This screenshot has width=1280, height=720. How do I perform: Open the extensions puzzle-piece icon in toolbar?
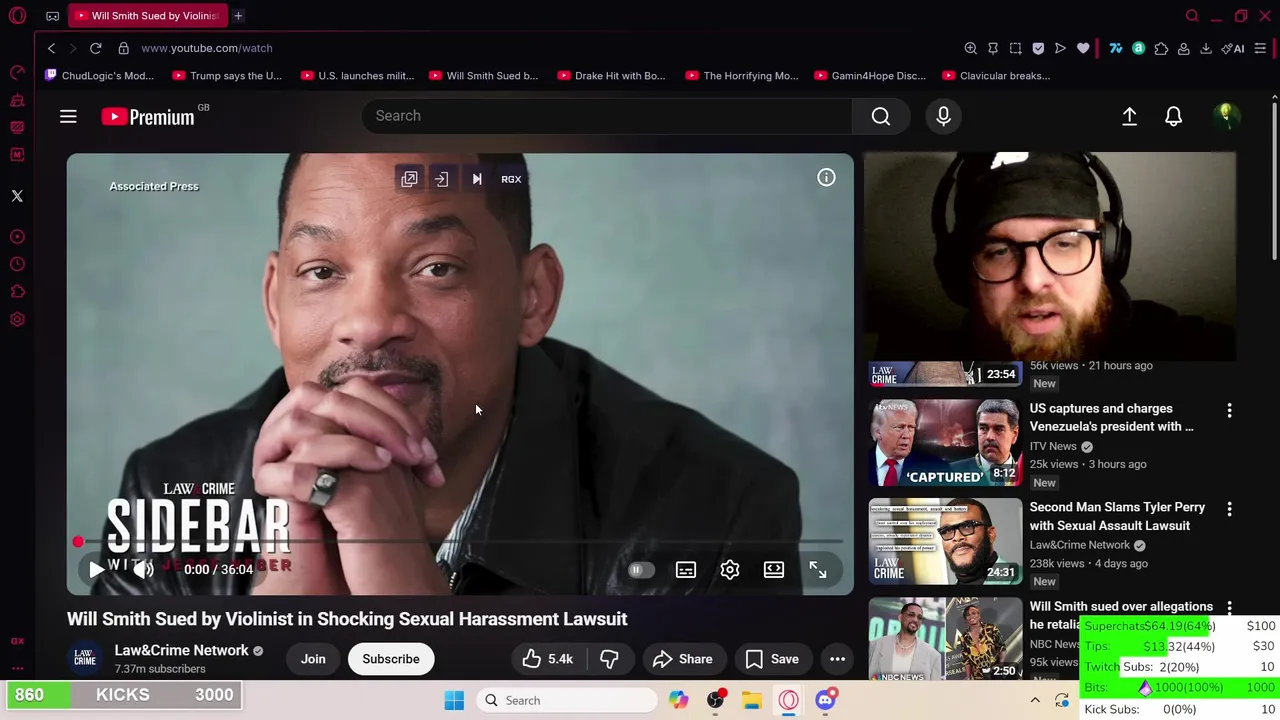tap(1161, 48)
